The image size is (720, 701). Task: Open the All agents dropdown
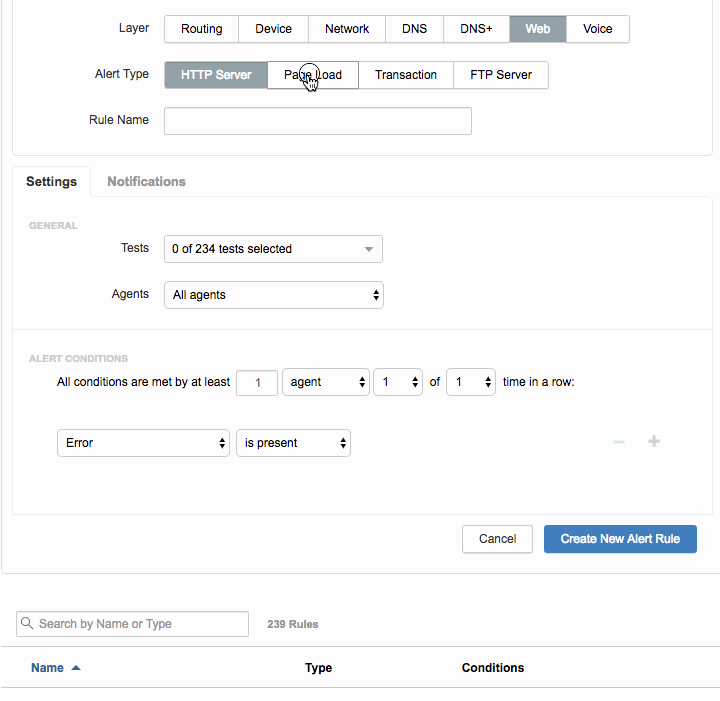tap(273, 295)
